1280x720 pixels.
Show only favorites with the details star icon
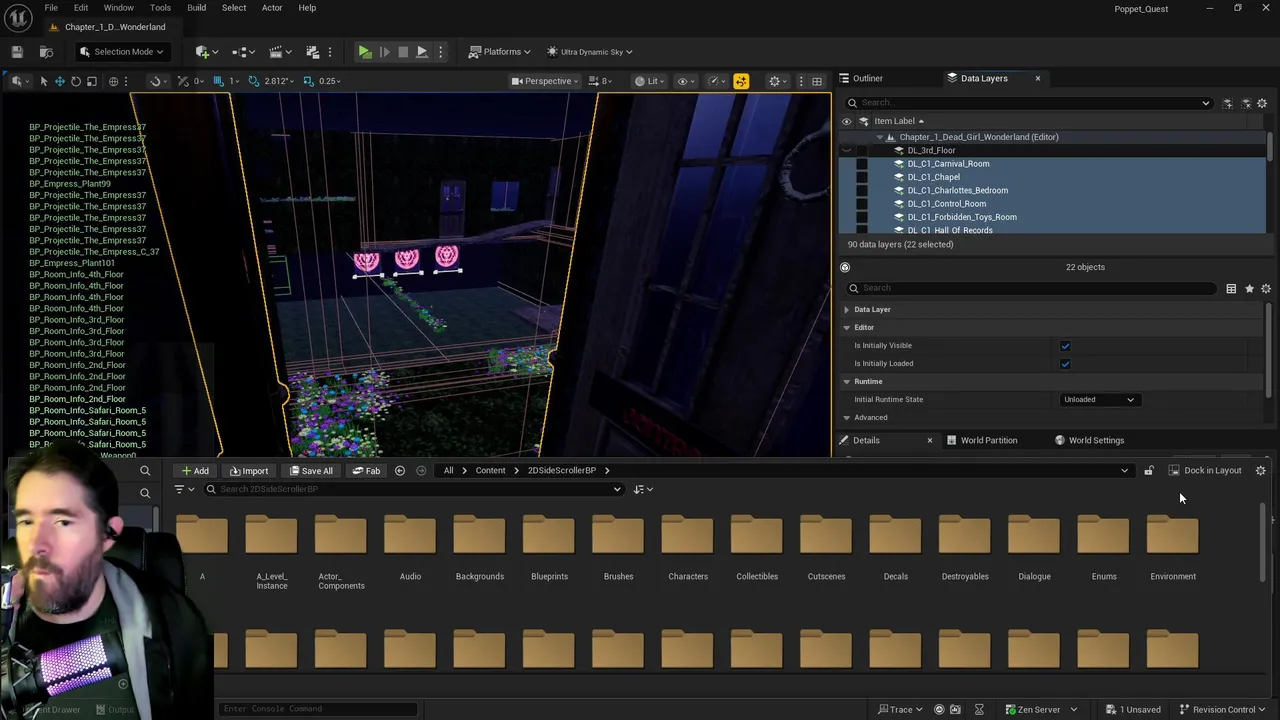coord(1249,289)
